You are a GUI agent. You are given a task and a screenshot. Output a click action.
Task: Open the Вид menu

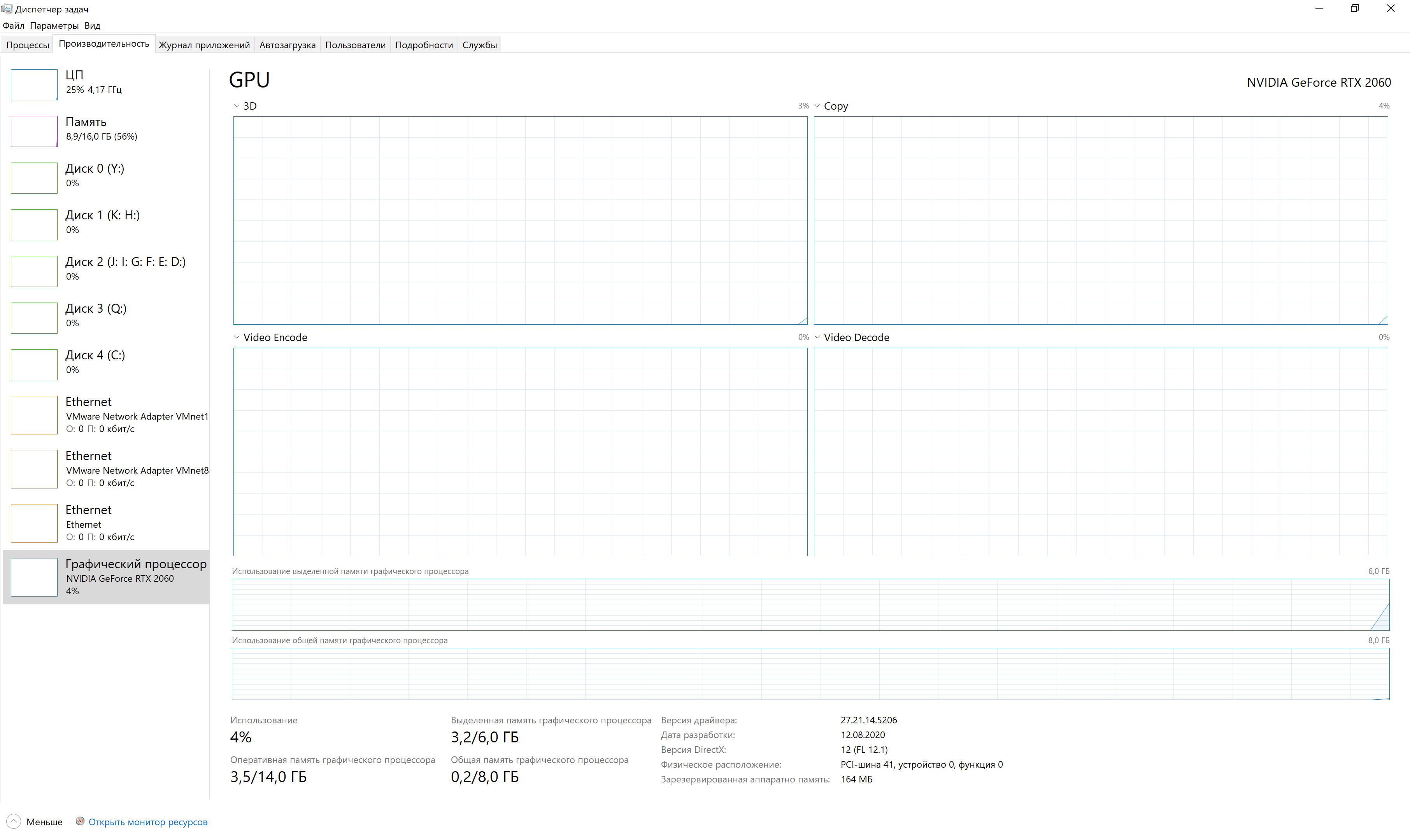pyautogui.click(x=92, y=25)
